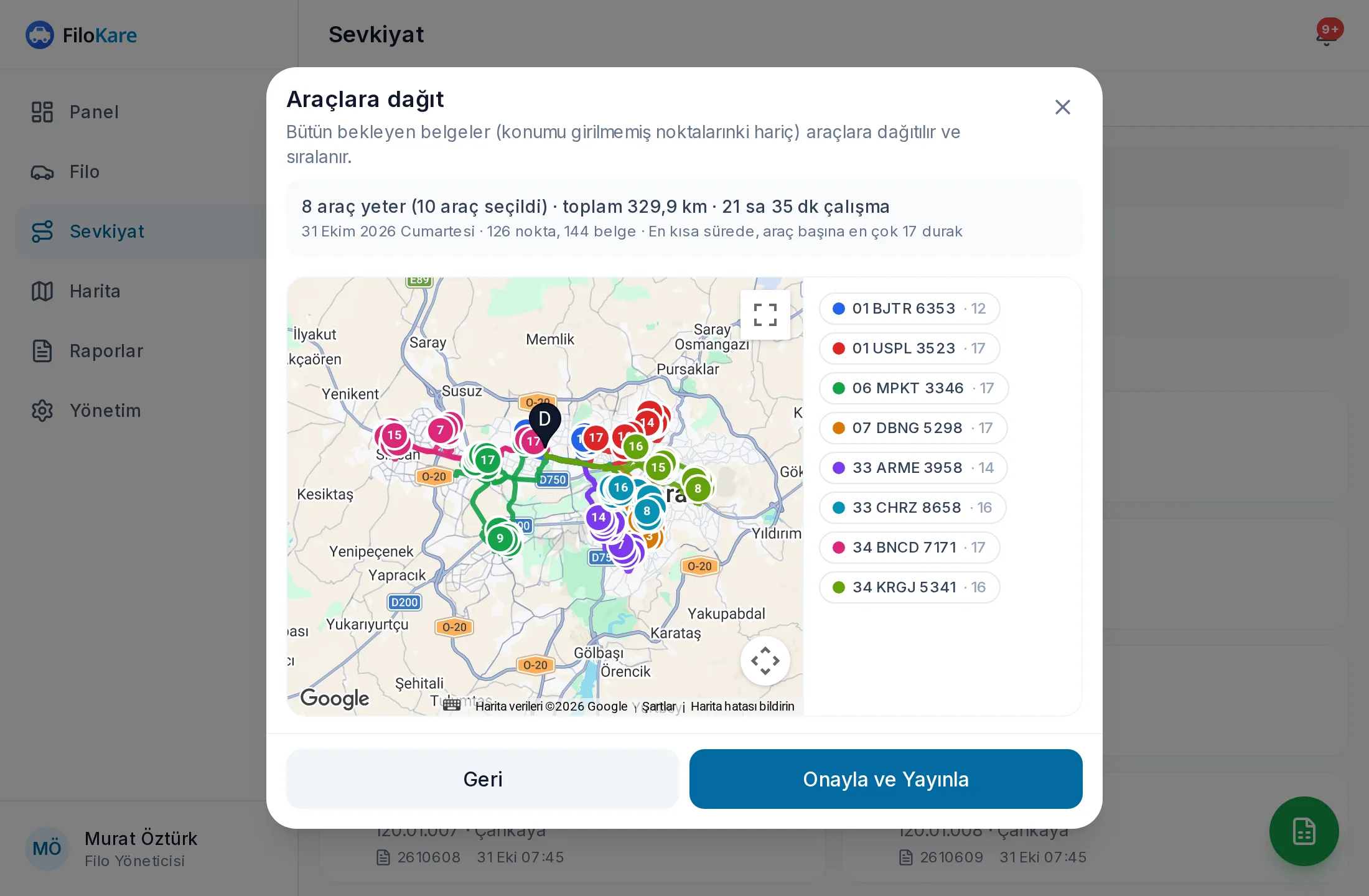This screenshot has width=1369, height=896.
Task: Select vehicle chip 01 BJTR 6353
Action: tap(909, 309)
